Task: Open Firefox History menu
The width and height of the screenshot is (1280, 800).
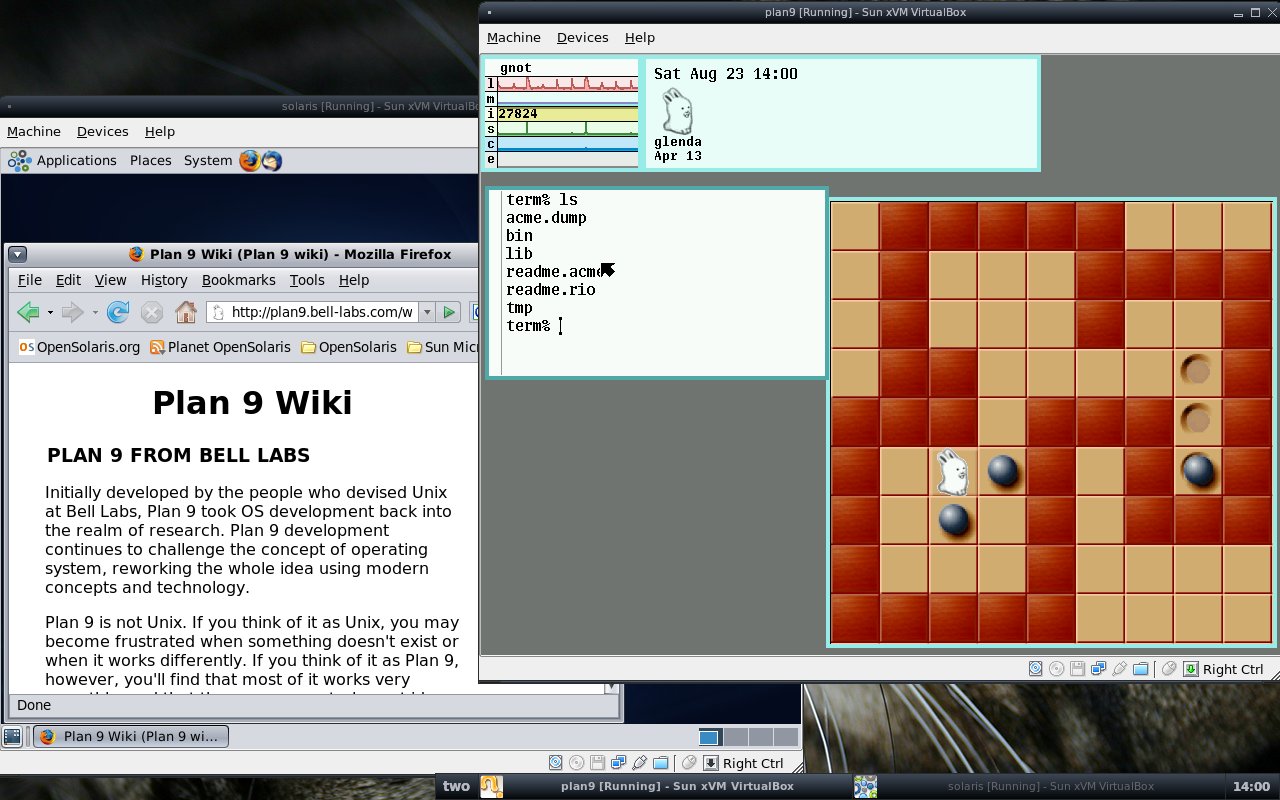Action: [x=164, y=280]
